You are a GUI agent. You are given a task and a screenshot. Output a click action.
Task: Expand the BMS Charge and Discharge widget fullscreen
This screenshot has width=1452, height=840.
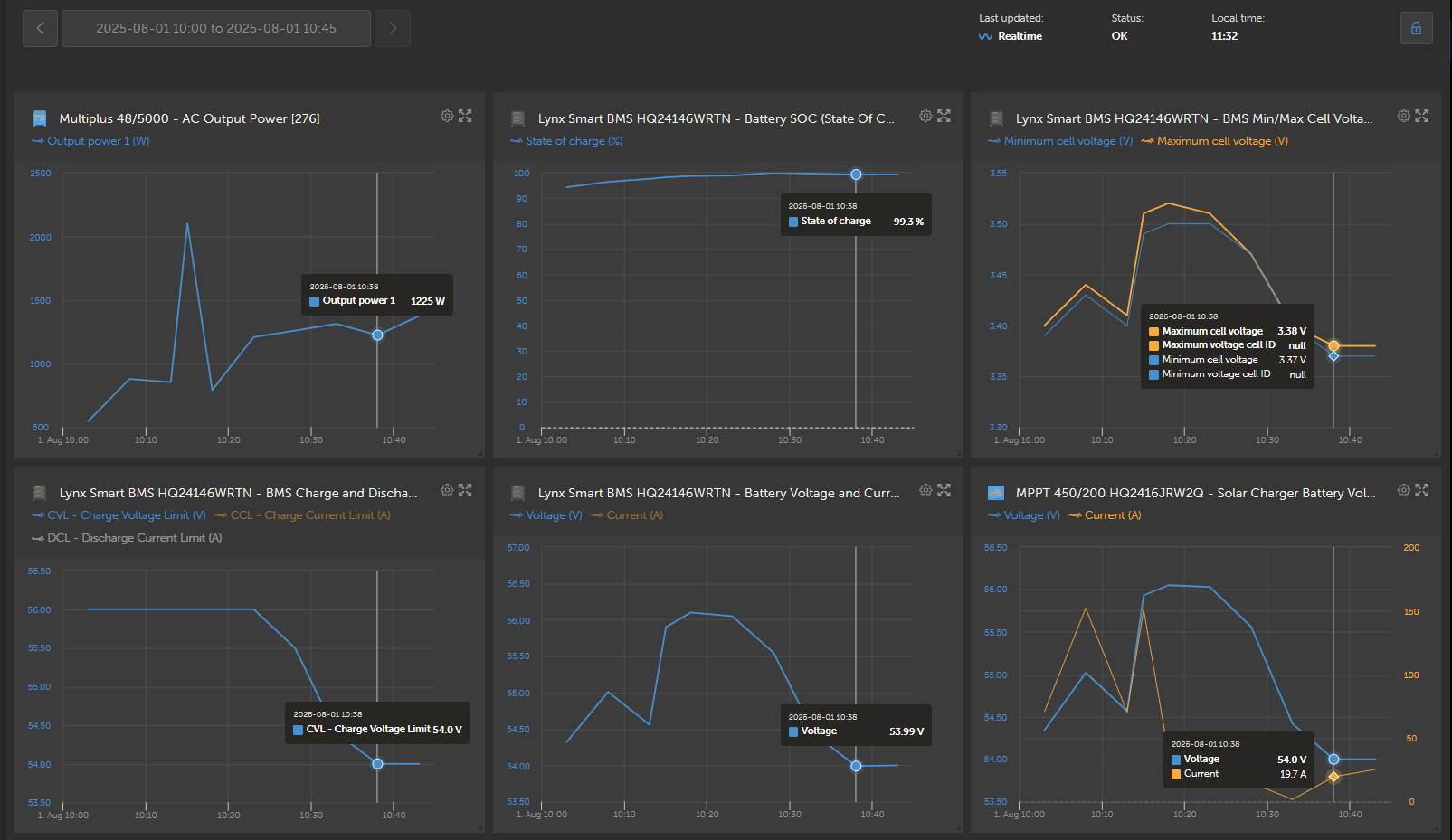click(x=465, y=490)
